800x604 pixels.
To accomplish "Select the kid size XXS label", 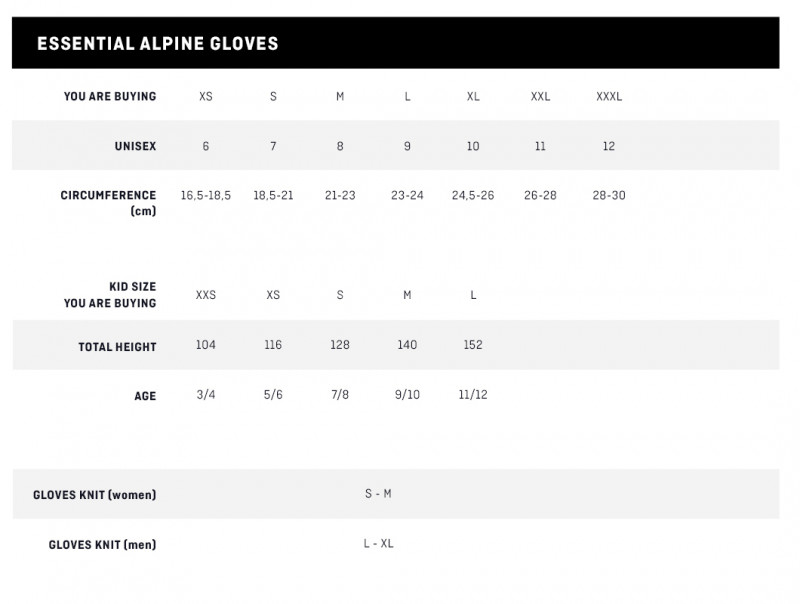I will pyautogui.click(x=206, y=295).
